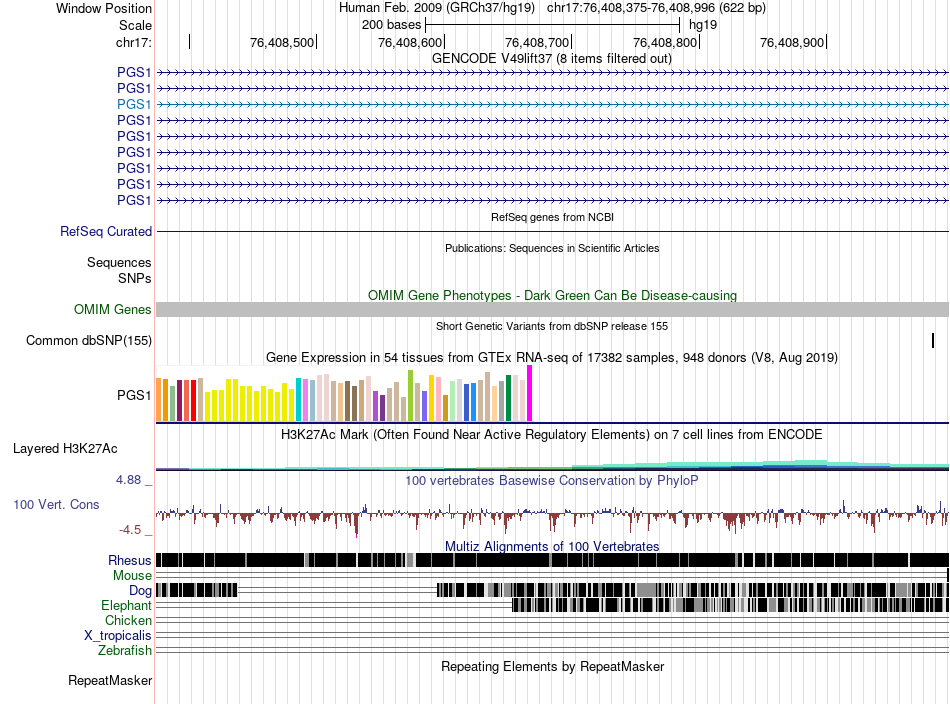This screenshot has width=950, height=704.
Task: Click the Rhesus alignment block row
Action: point(552,560)
